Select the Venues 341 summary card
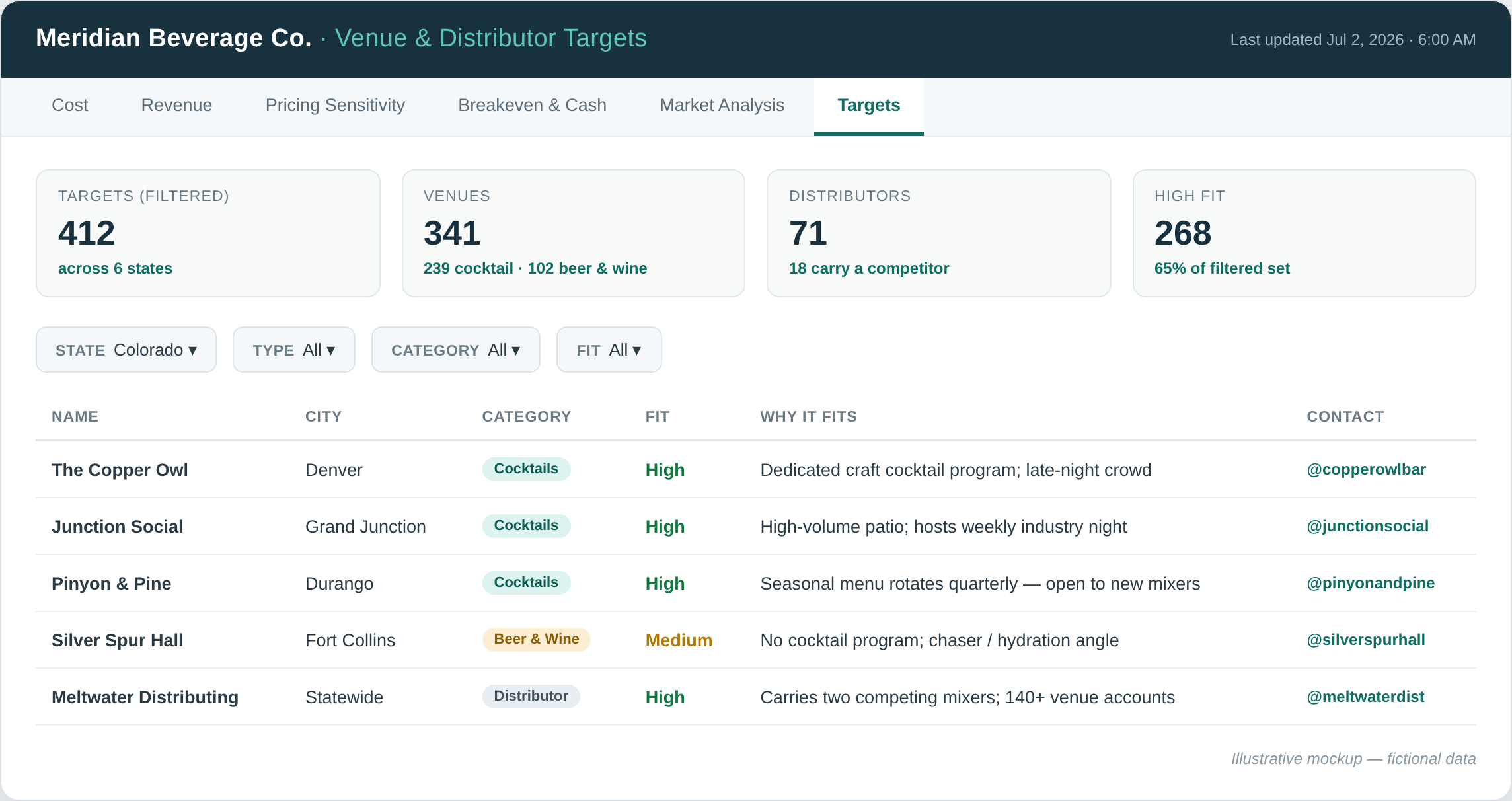1512x801 pixels. pos(574,233)
